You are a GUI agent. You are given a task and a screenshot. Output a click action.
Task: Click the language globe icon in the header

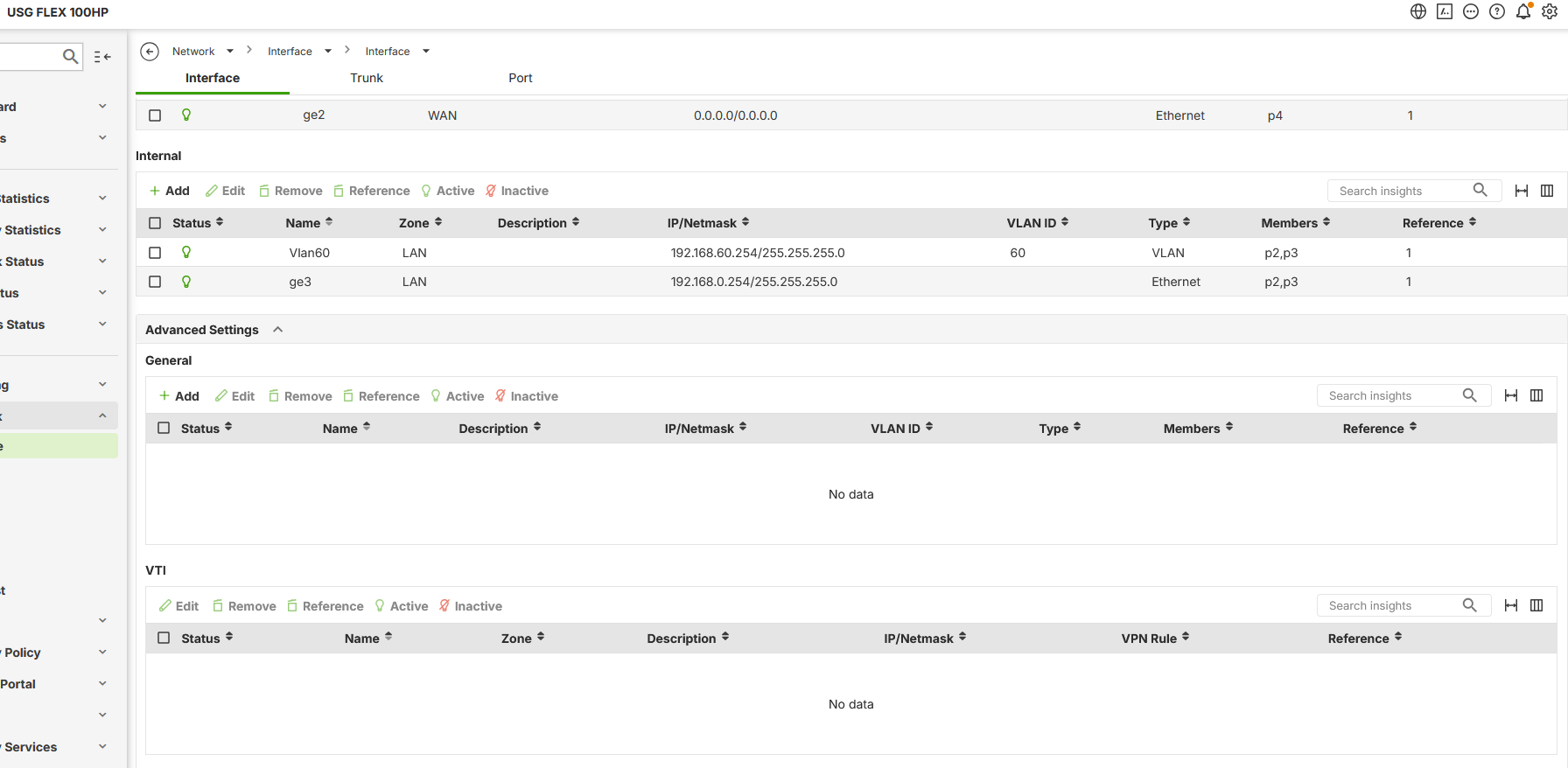click(1418, 11)
